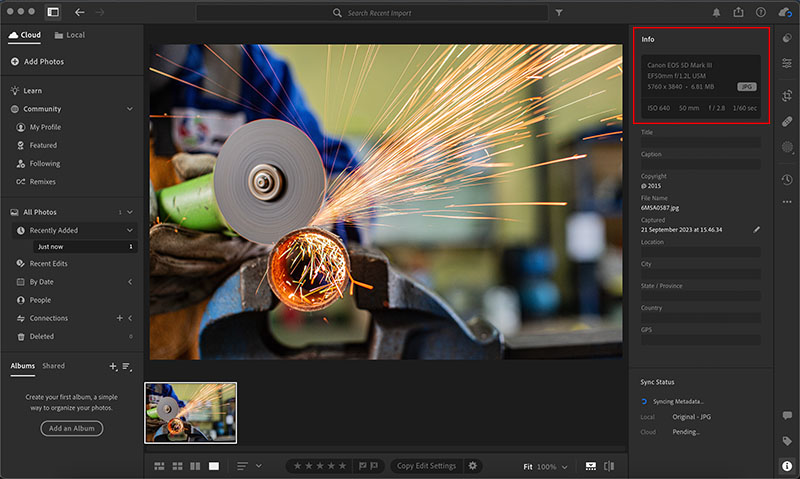Open the Masking tool
The height and width of the screenshot is (479, 800).
click(x=787, y=148)
